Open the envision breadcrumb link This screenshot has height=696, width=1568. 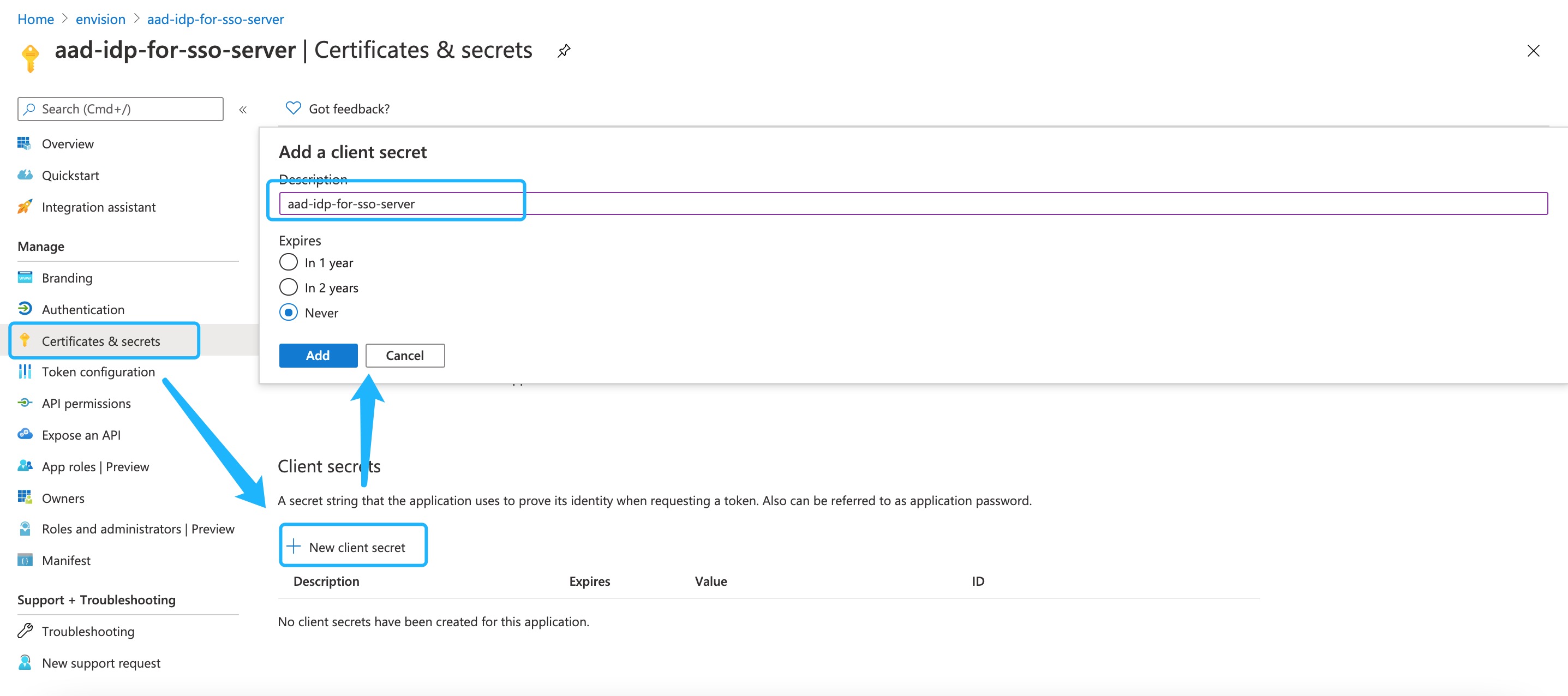point(100,19)
